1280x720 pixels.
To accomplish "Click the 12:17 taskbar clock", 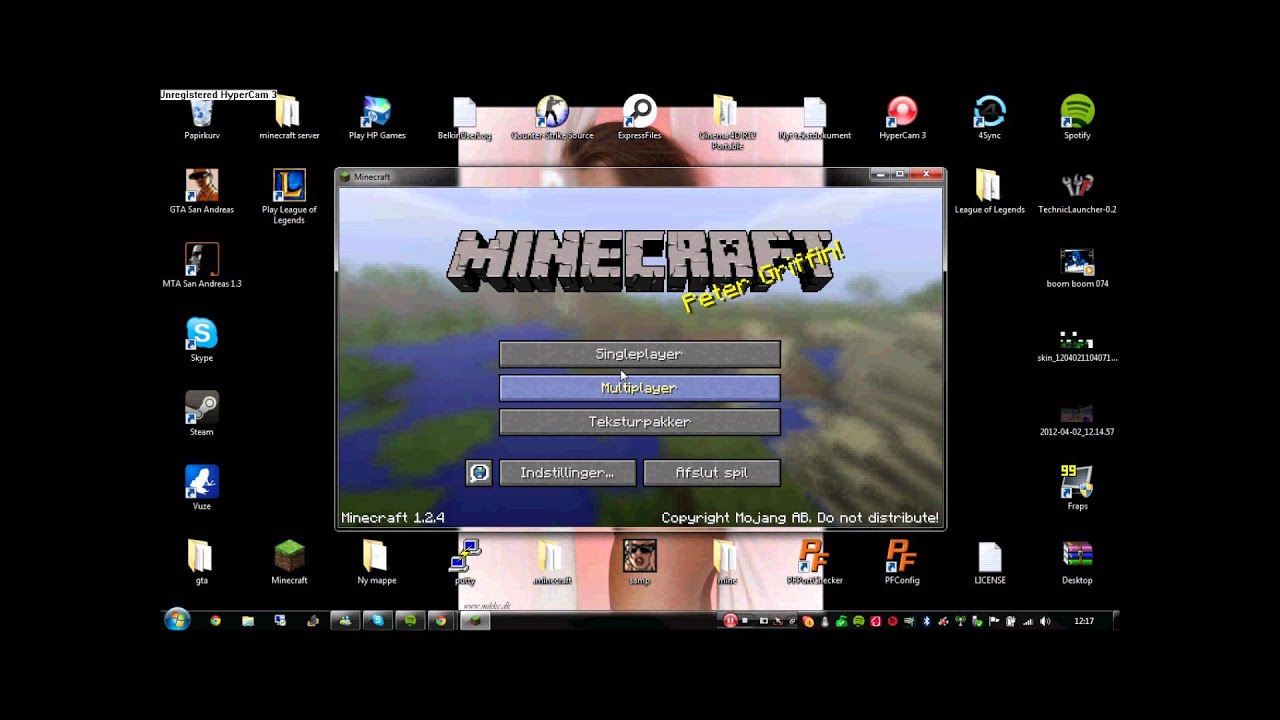I will [x=1084, y=621].
